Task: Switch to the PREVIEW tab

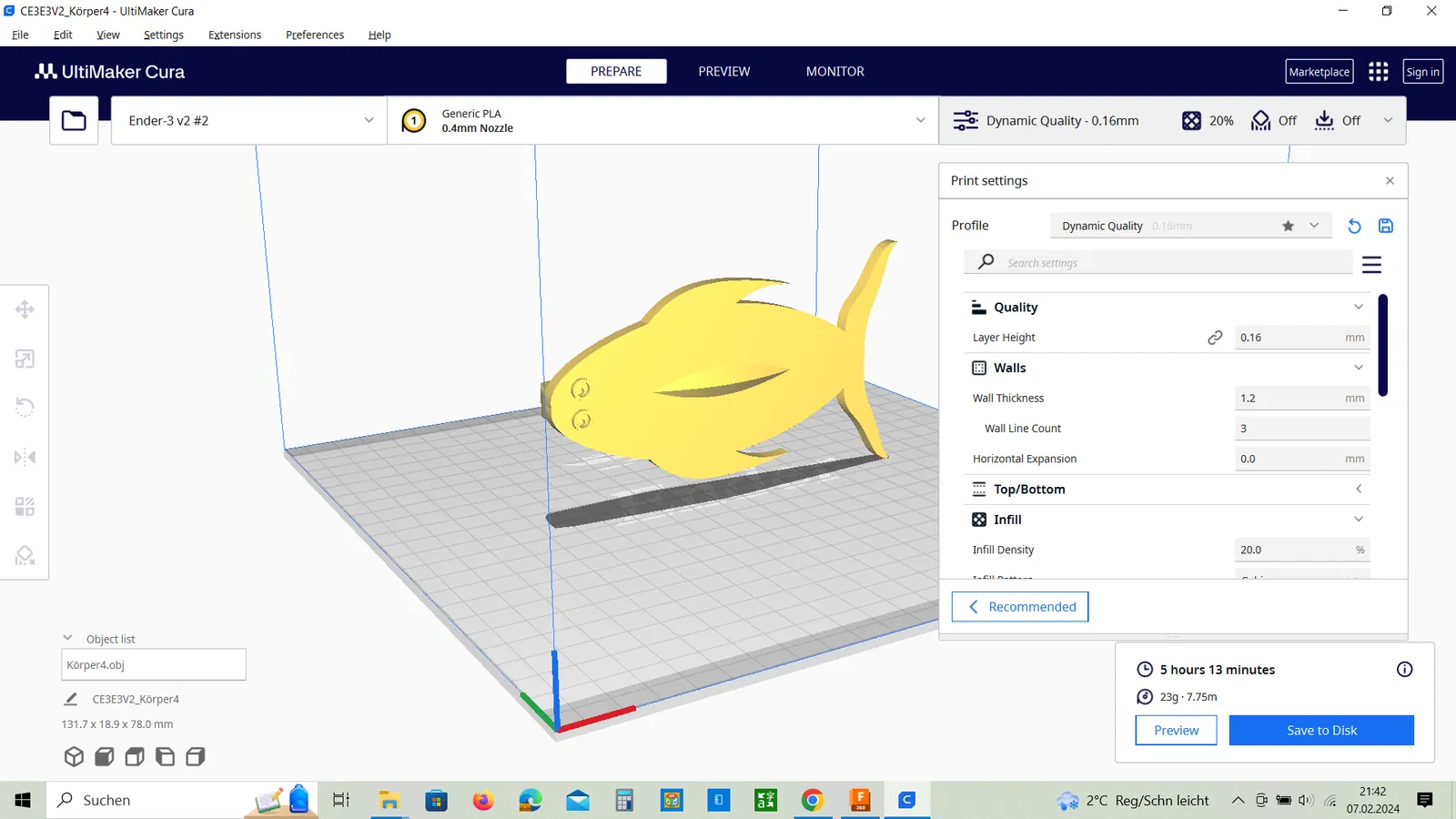Action: pos(723,72)
